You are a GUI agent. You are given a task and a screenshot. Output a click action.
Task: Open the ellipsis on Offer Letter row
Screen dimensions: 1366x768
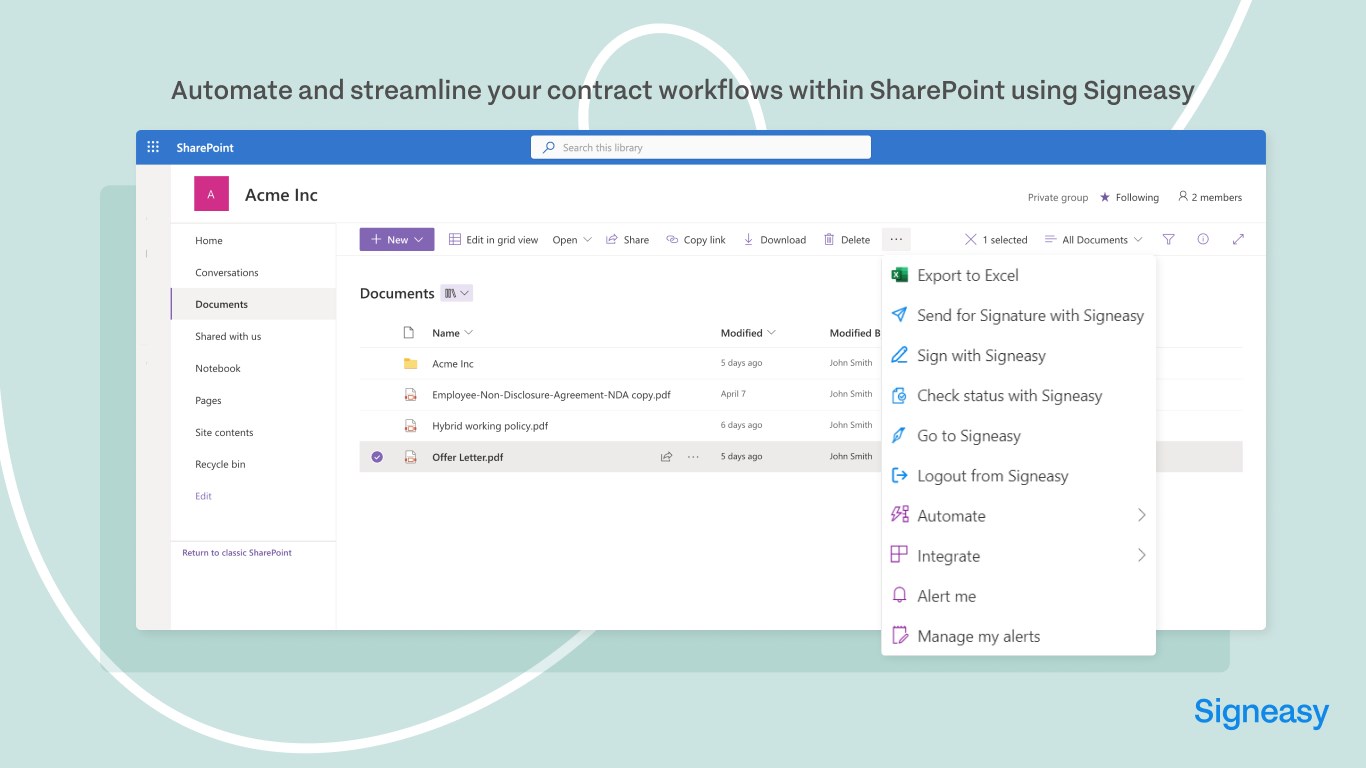[693, 457]
